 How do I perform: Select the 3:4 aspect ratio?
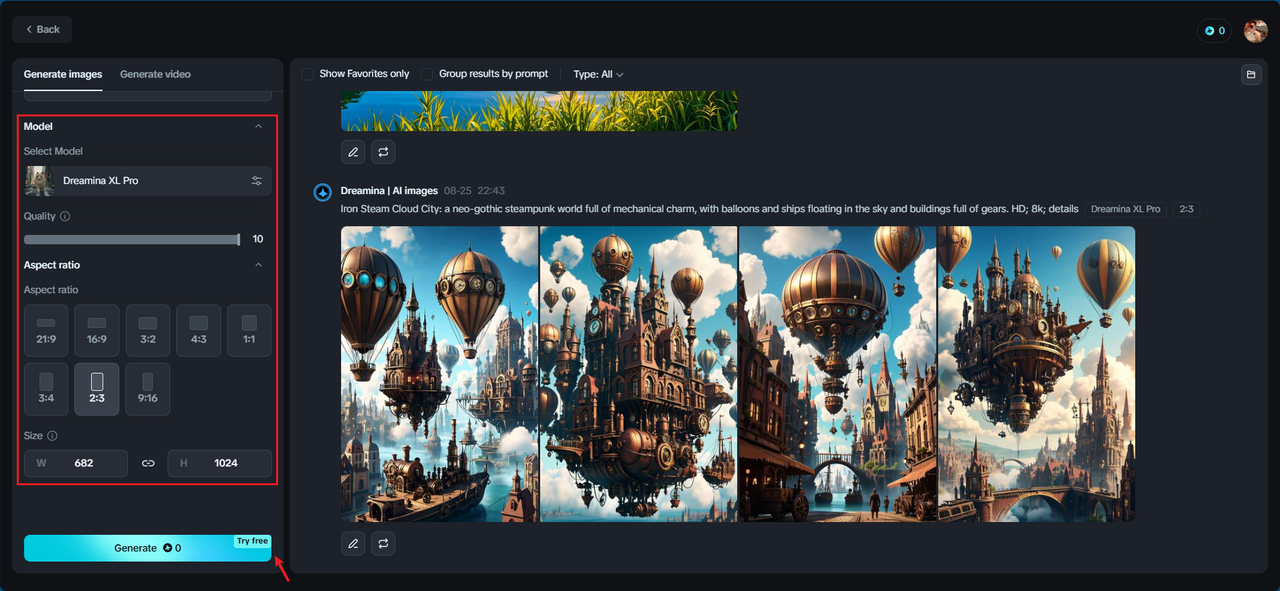click(46, 389)
